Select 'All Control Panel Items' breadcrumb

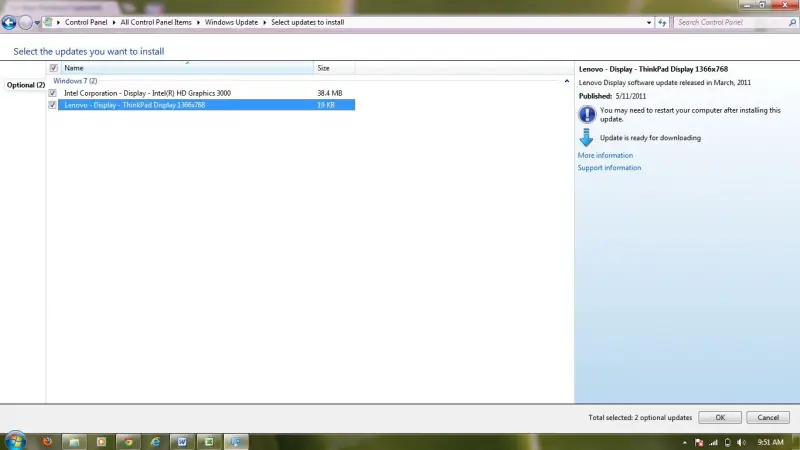[x=156, y=22]
